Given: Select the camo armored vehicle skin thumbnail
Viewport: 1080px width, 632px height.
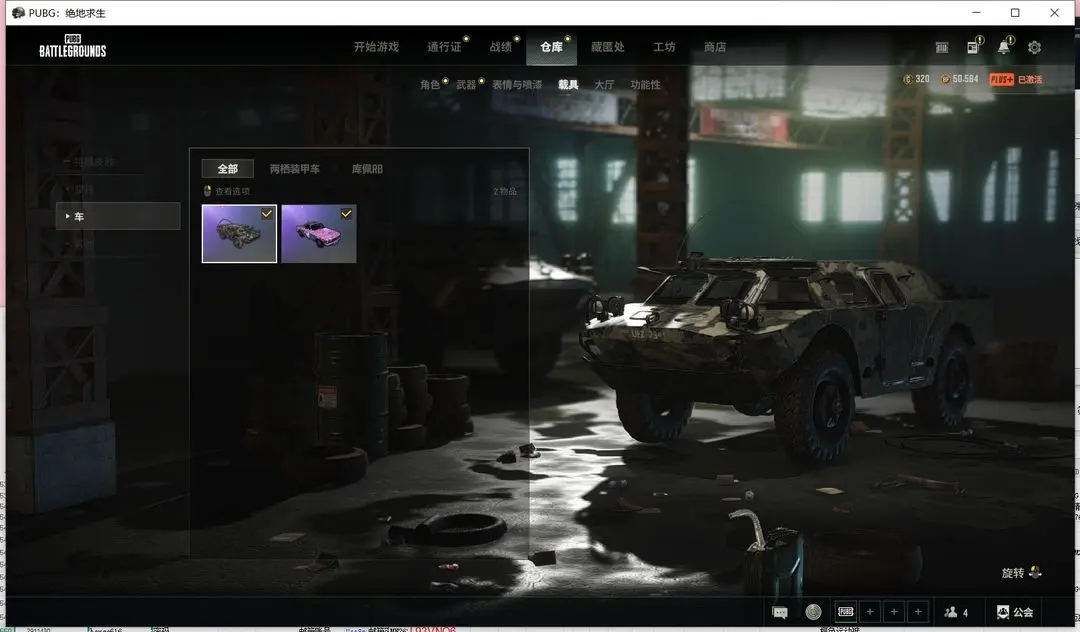Looking at the screenshot, I should (239, 233).
